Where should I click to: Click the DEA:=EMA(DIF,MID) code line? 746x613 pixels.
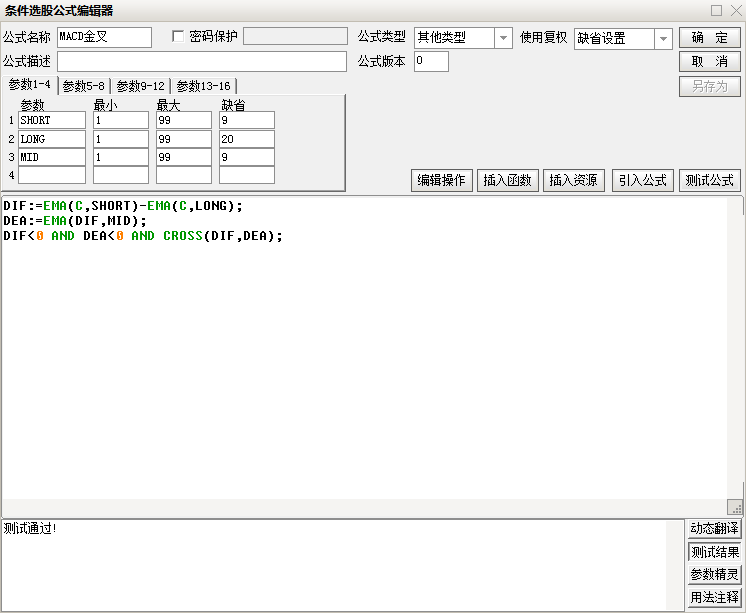point(75,221)
